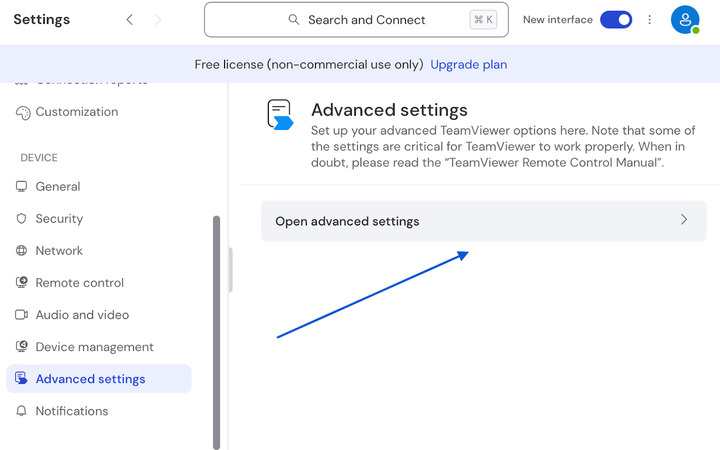The image size is (720, 450).
Task: Click the sidebar resize handle
Action: point(231,270)
